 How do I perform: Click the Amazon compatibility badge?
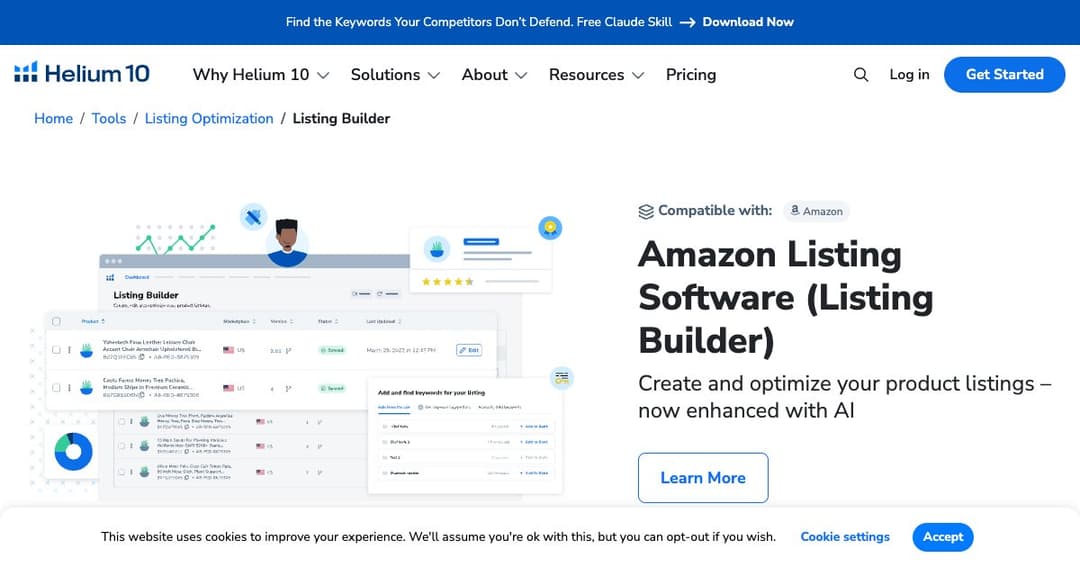pyautogui.click(x=816, y=211)
